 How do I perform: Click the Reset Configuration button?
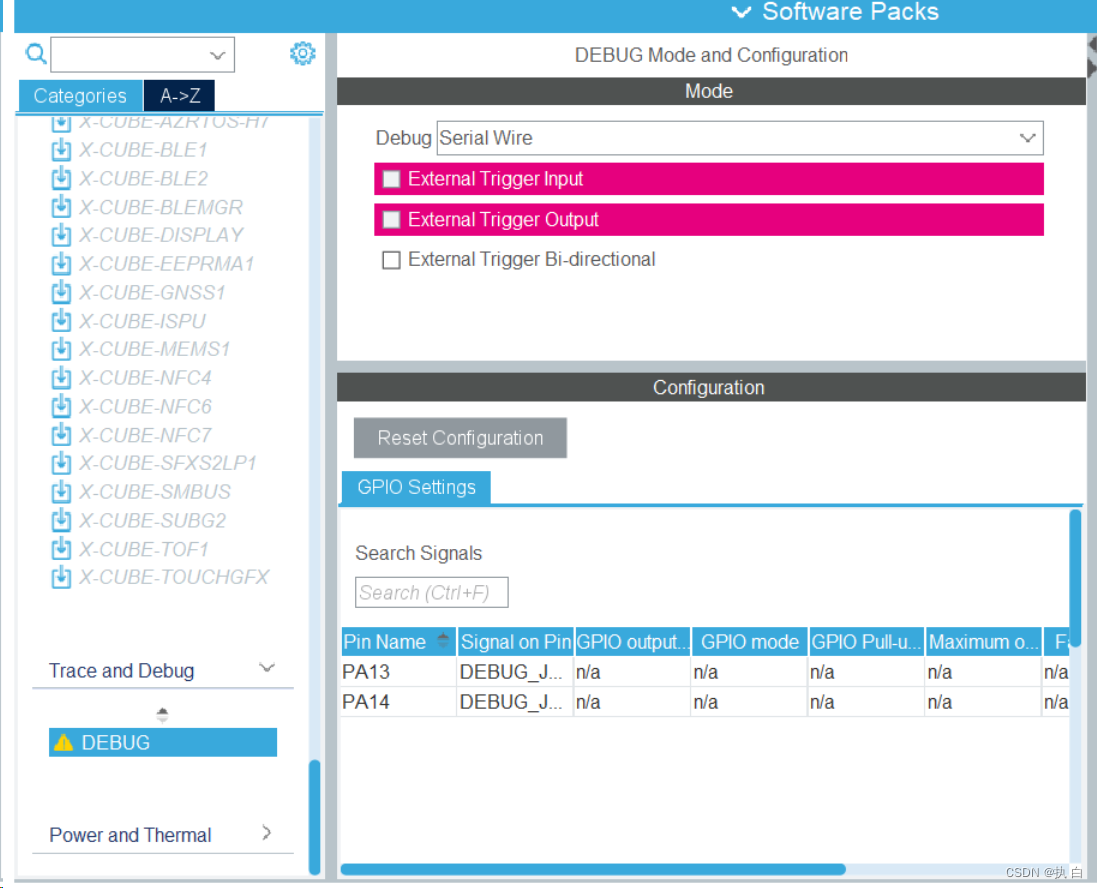[460, 438]
